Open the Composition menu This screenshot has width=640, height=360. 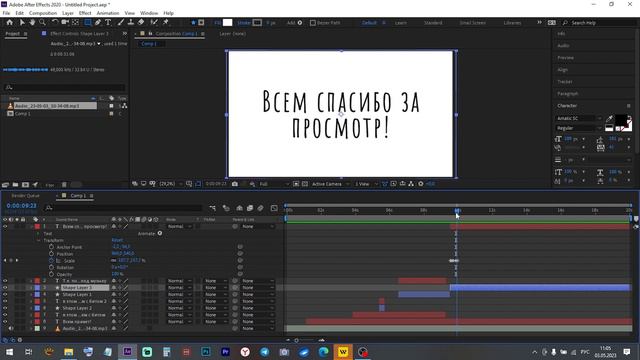click(x=42, y=13)
